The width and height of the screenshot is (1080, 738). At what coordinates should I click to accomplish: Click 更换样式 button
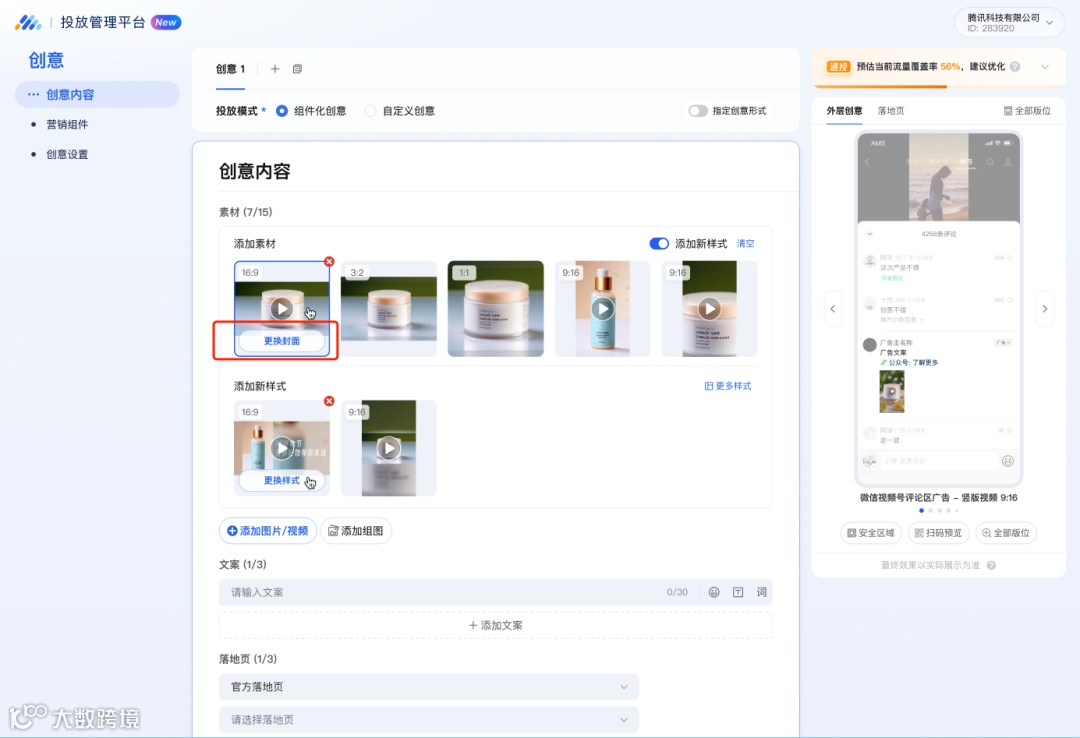click(x=282, y=481)
